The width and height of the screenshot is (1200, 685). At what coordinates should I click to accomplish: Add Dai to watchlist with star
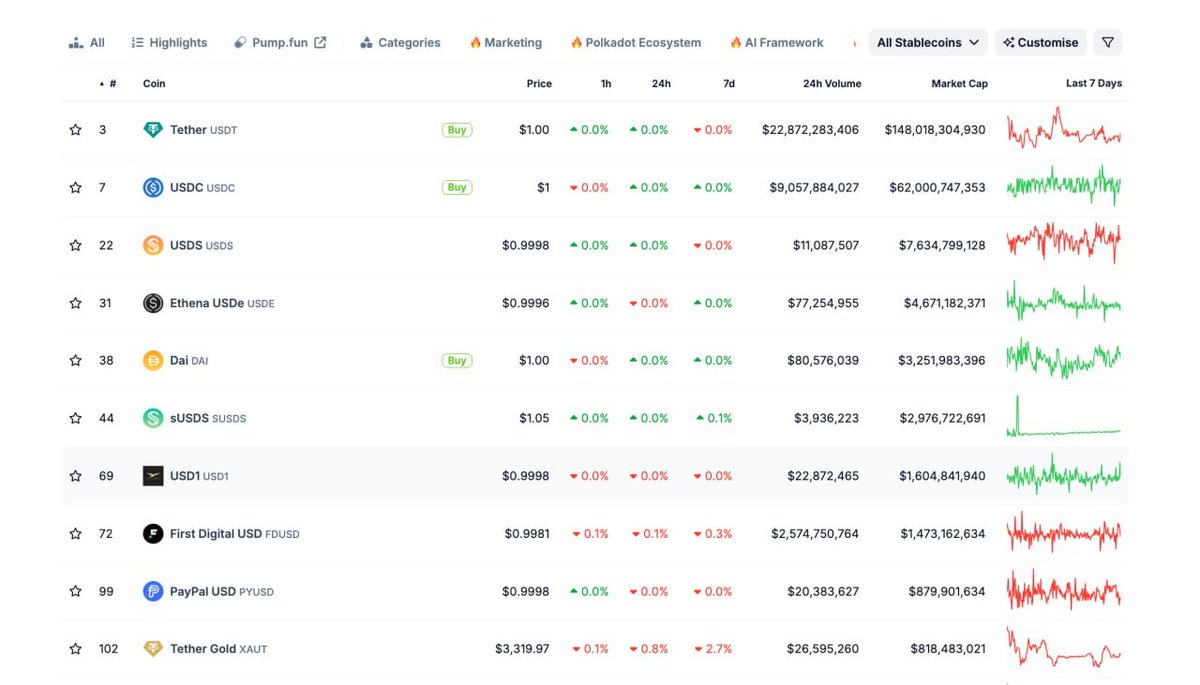[75, 361]
